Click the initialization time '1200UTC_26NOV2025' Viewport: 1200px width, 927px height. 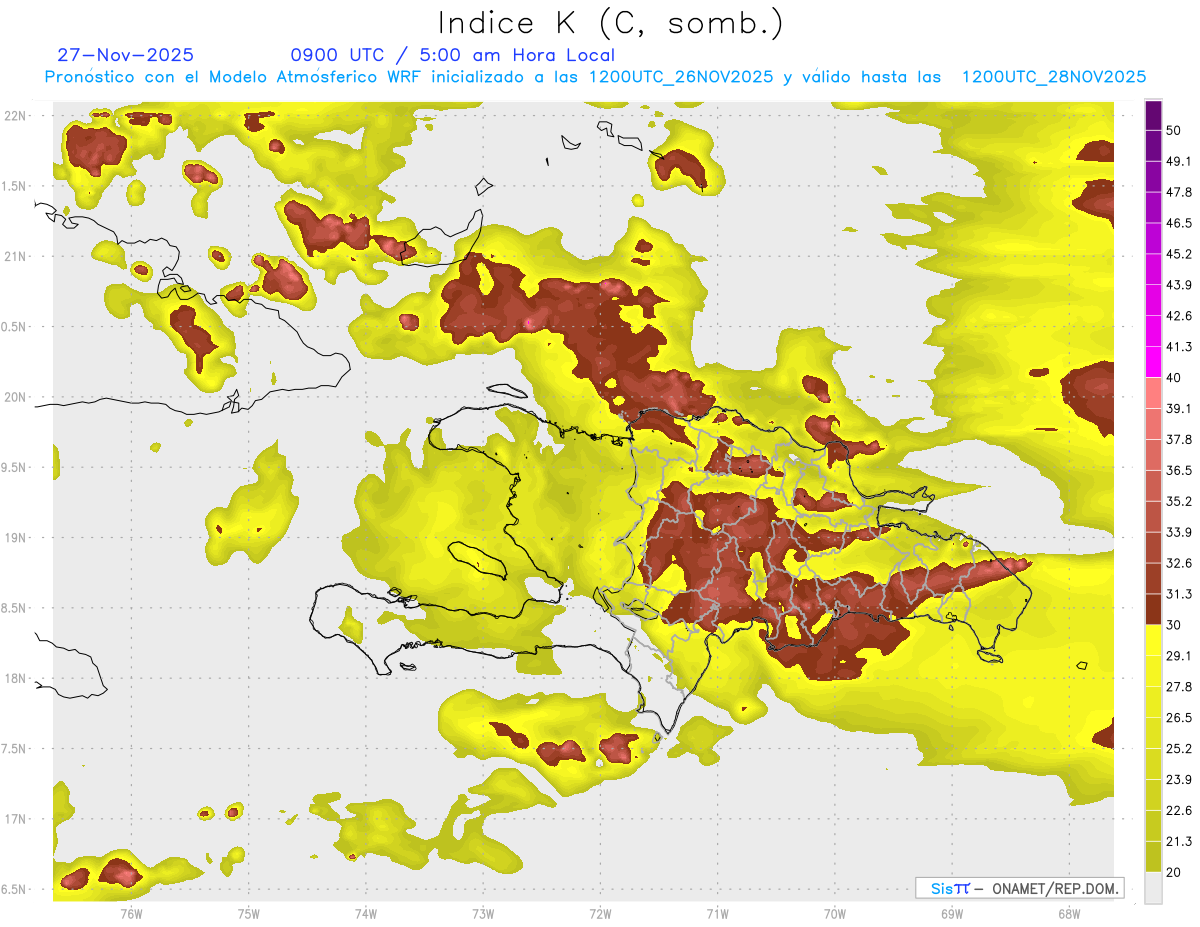681,77
